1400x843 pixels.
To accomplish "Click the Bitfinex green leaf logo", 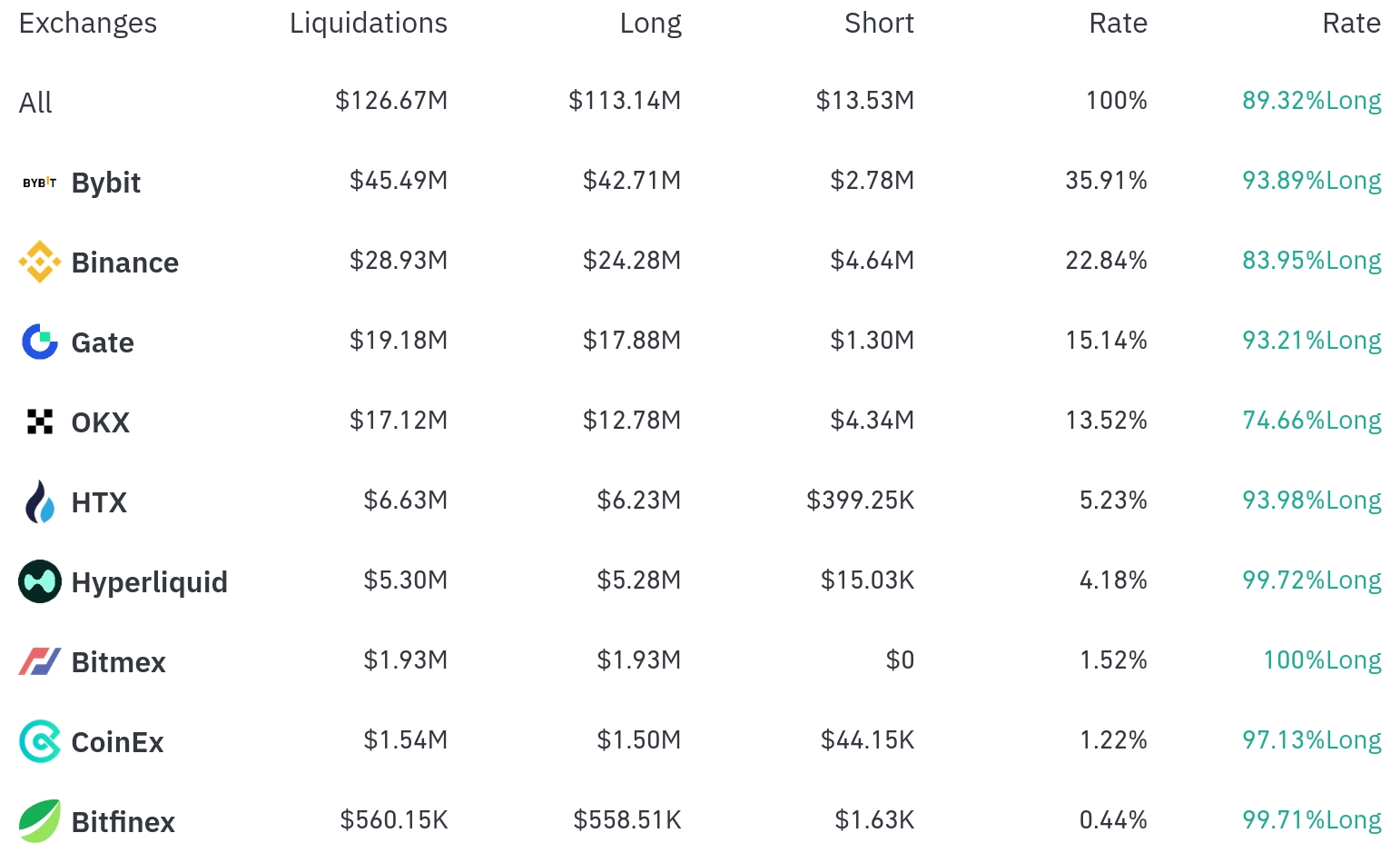I will [40, 821].
